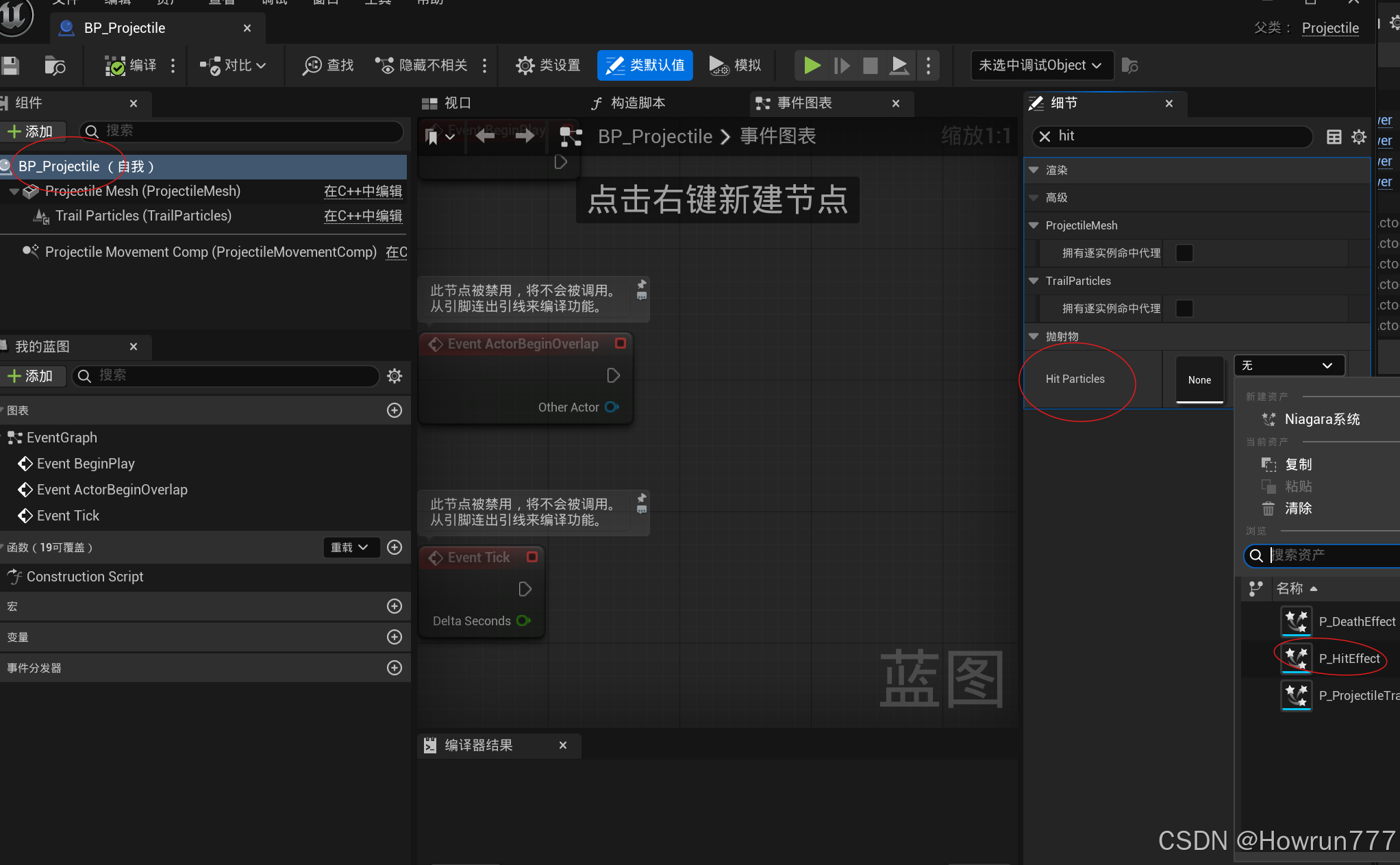Open the debug object dropdown
Viewport: 1400px width, 865px height.
tap(1041, 66)
